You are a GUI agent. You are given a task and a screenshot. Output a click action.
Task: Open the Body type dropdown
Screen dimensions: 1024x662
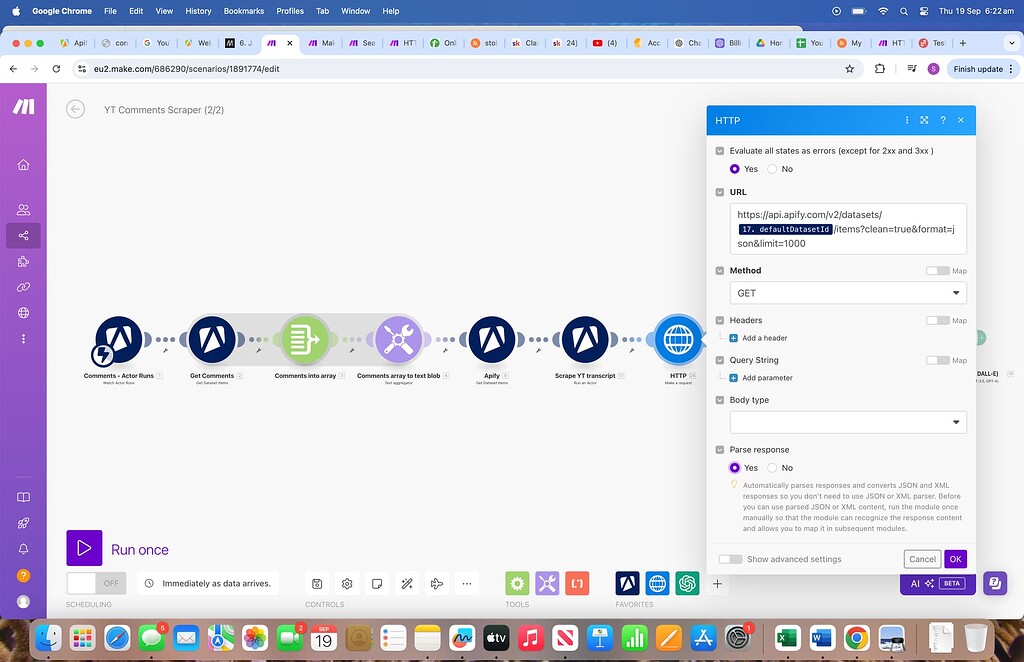[847, 421]
